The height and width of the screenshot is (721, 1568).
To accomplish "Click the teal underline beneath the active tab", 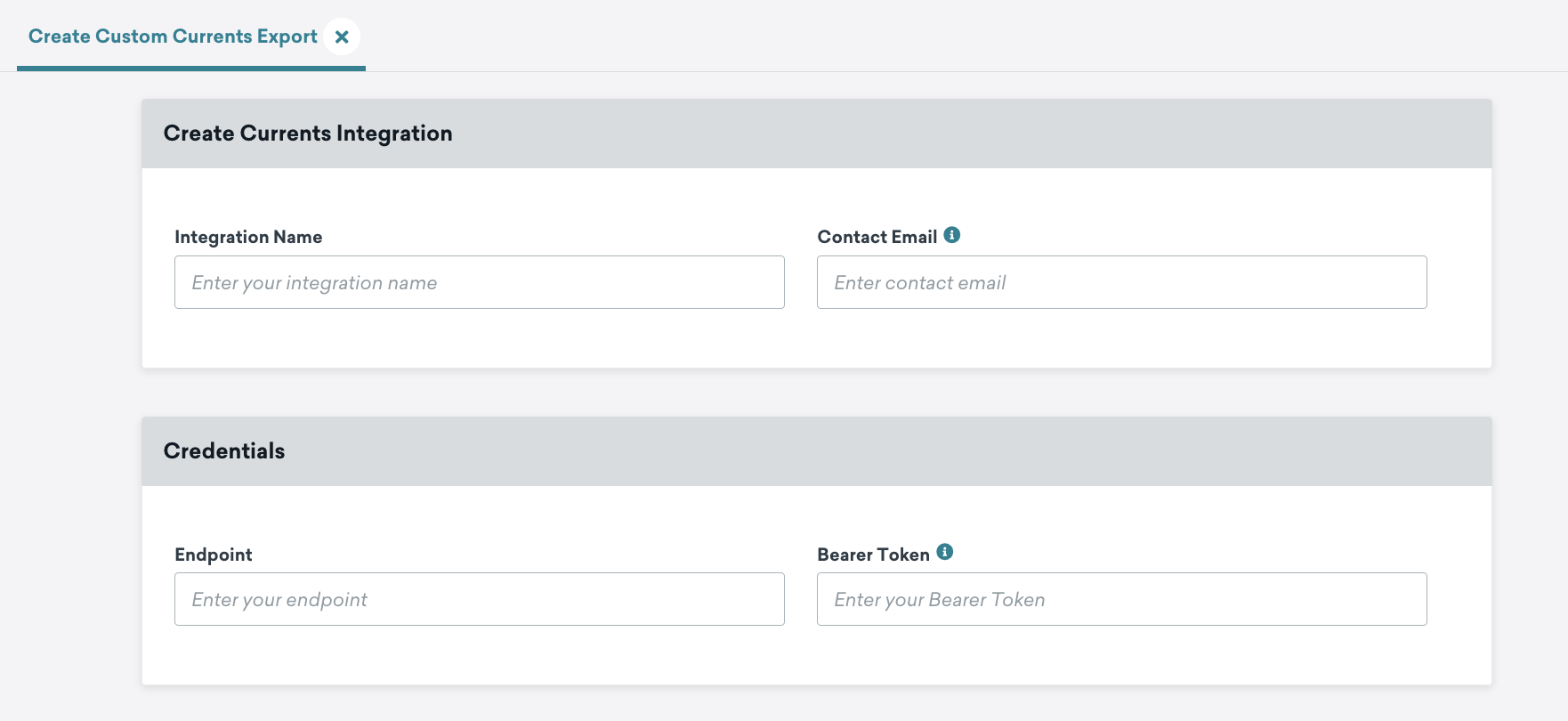I will click(x=190, y=69).
